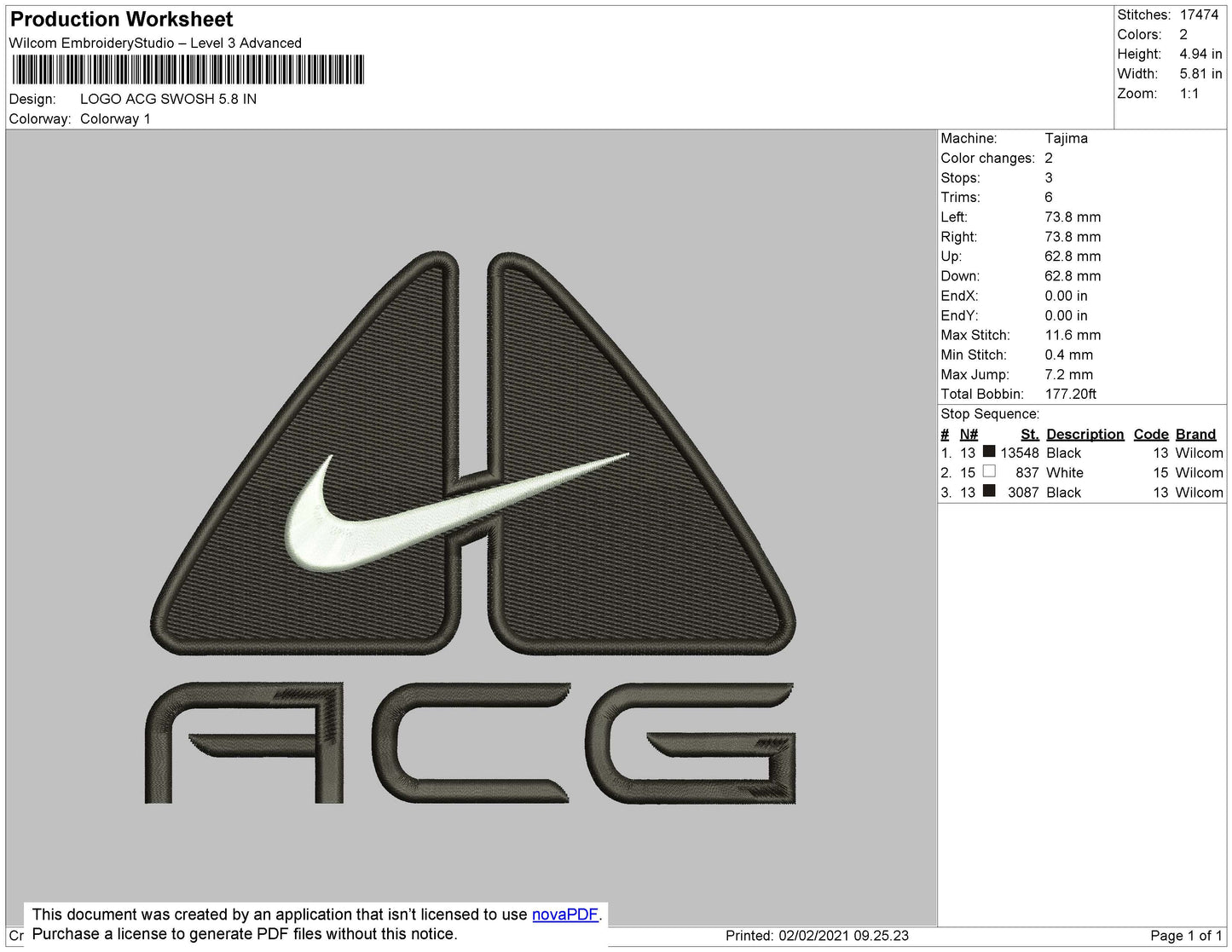Screen dimensions: 1232x952
Task: Click the 'Page 1 of 1' footer
Action: coord(1186,935)
